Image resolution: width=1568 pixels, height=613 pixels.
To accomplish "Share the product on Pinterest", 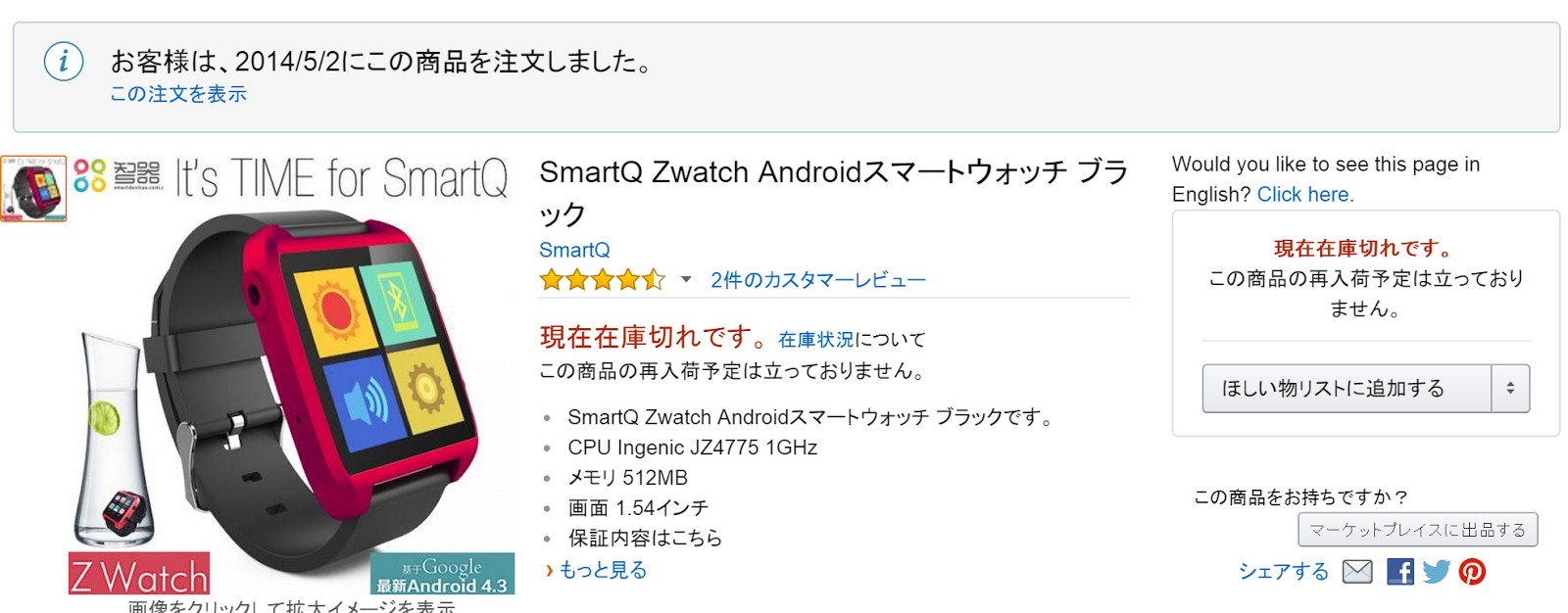I will [1472, 572].
